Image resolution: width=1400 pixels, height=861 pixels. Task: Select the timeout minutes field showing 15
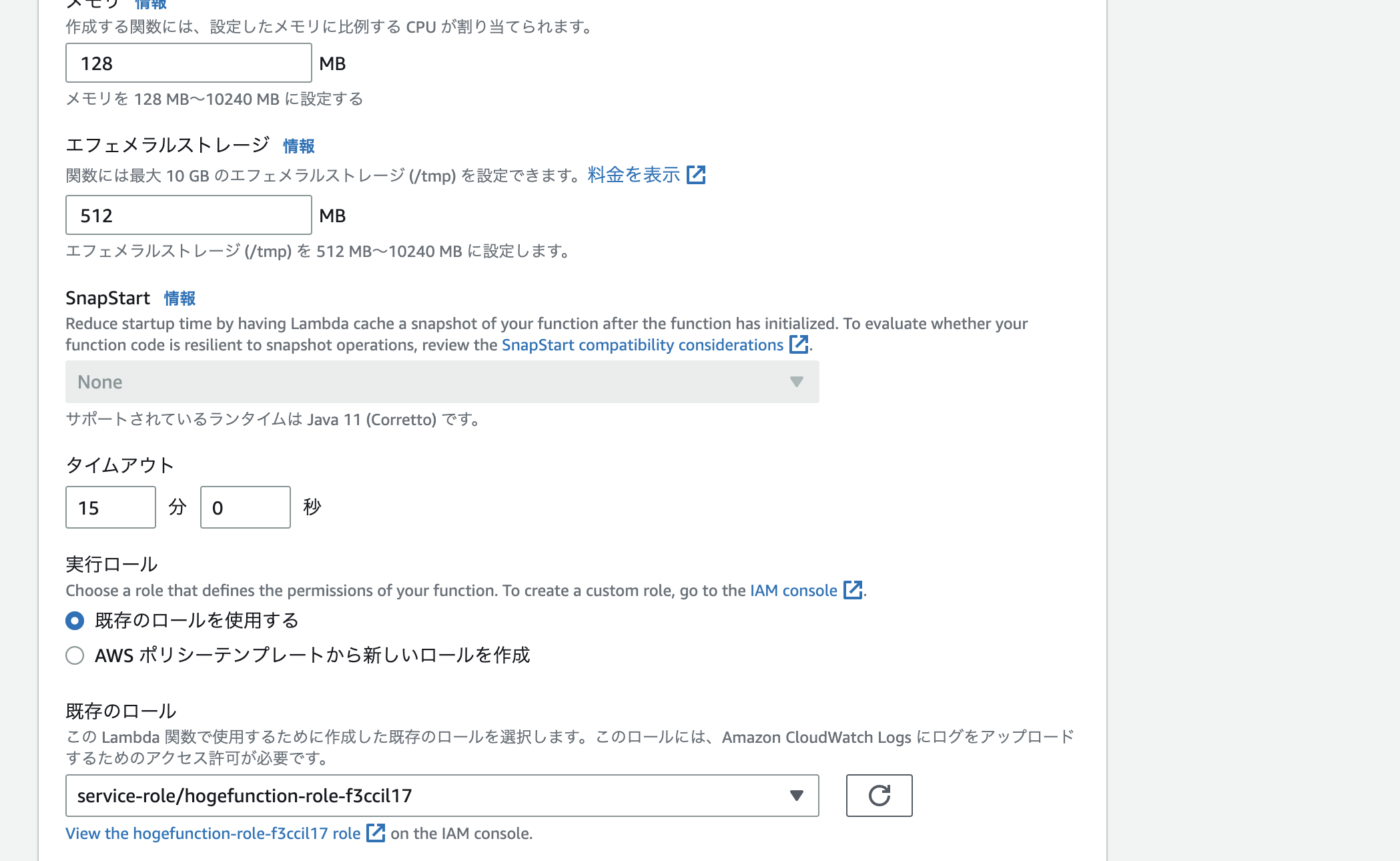110,507
